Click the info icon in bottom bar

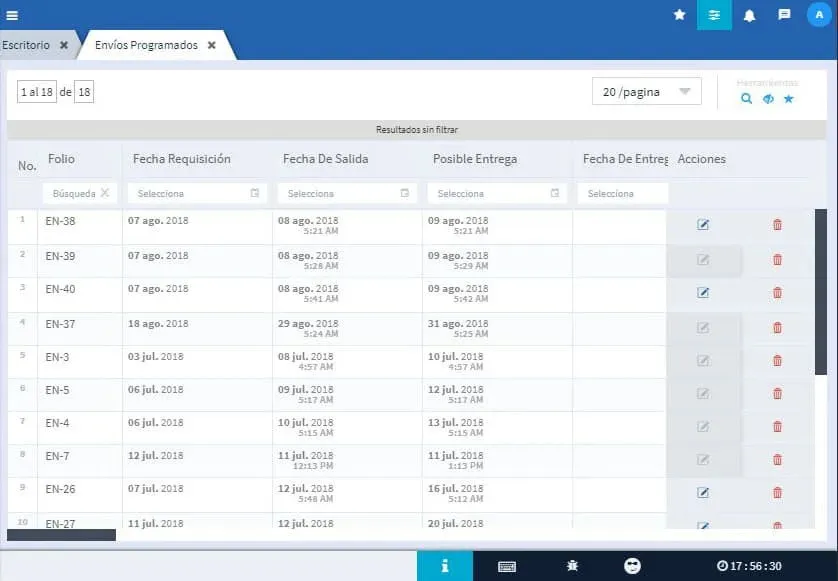click(x=444, y=566)
